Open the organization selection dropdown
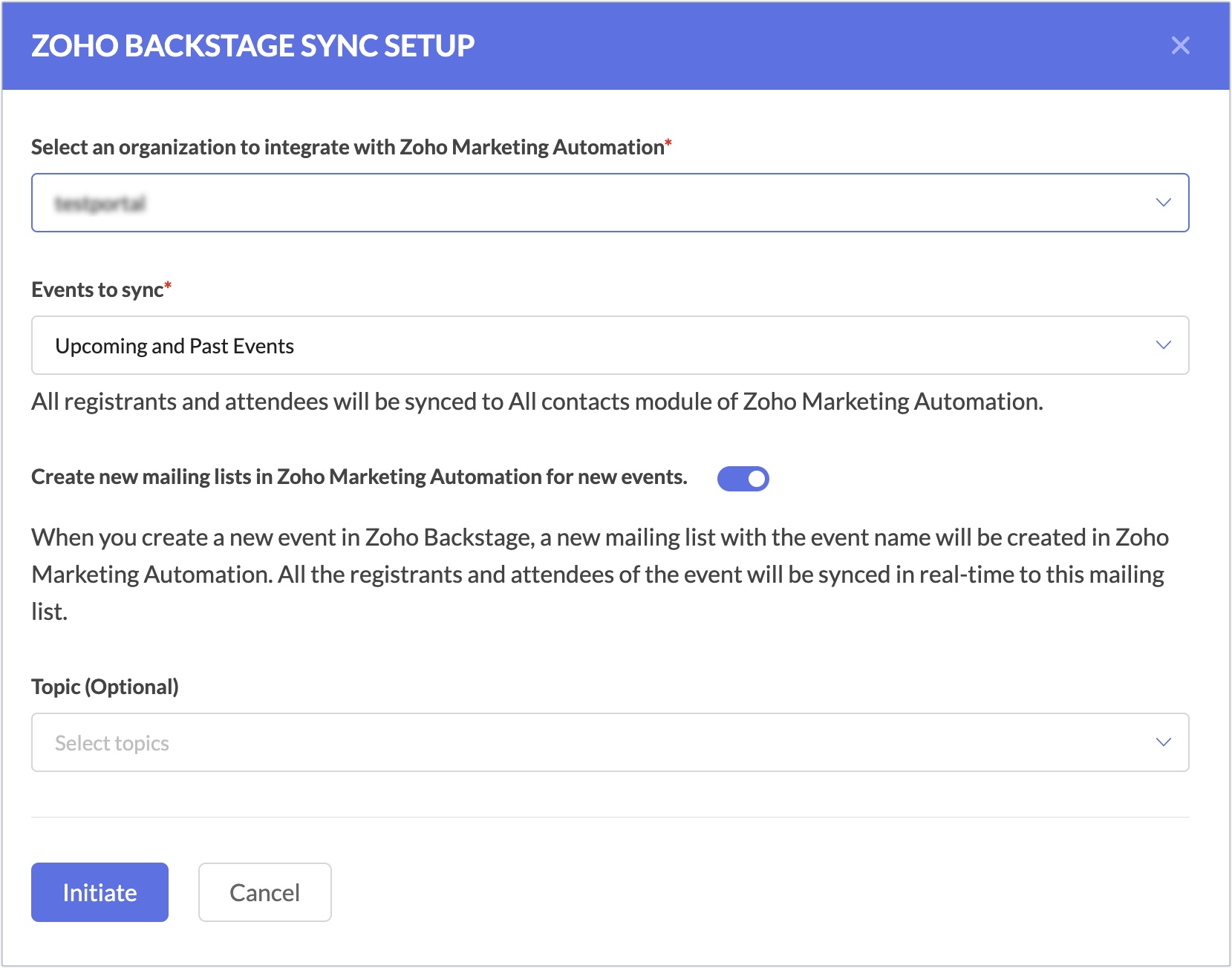Screen dimensions: 1232x968 coord(610,203)
